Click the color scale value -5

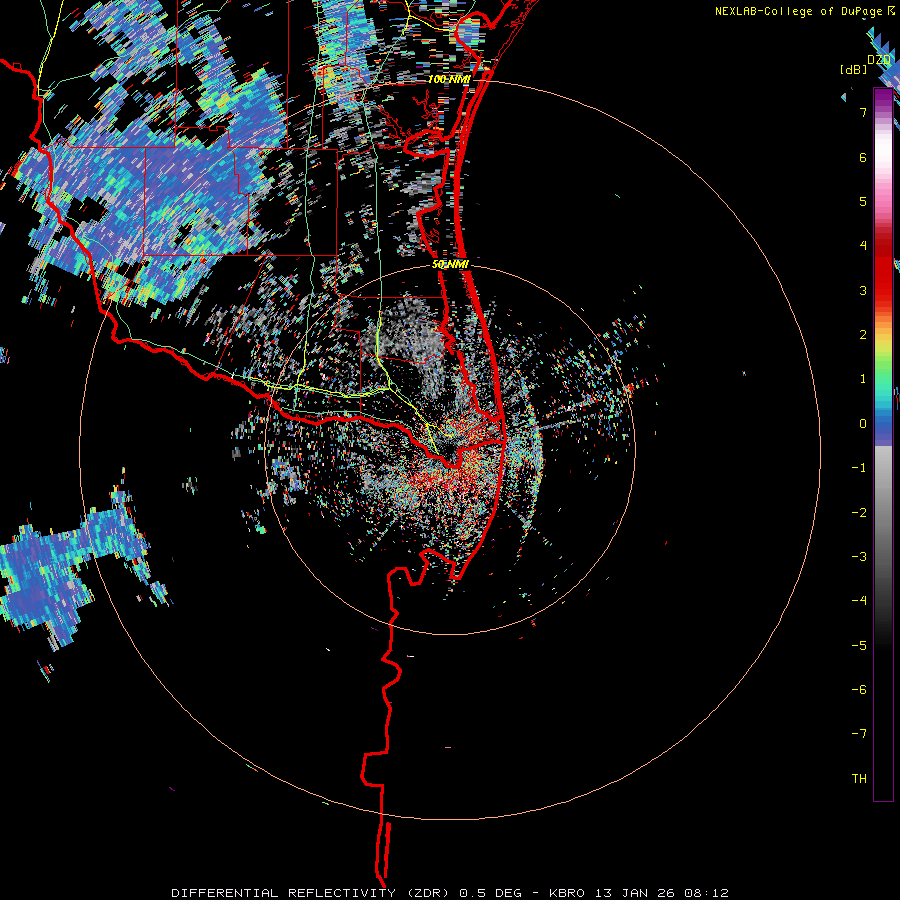tap(859, 646)
